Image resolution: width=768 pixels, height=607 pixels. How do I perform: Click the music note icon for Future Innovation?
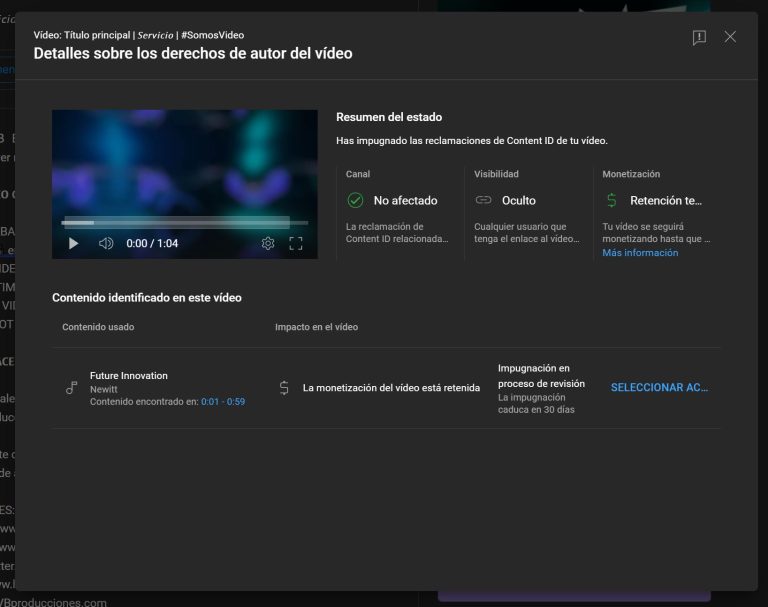pyautogui.click(x=72, y=388)
